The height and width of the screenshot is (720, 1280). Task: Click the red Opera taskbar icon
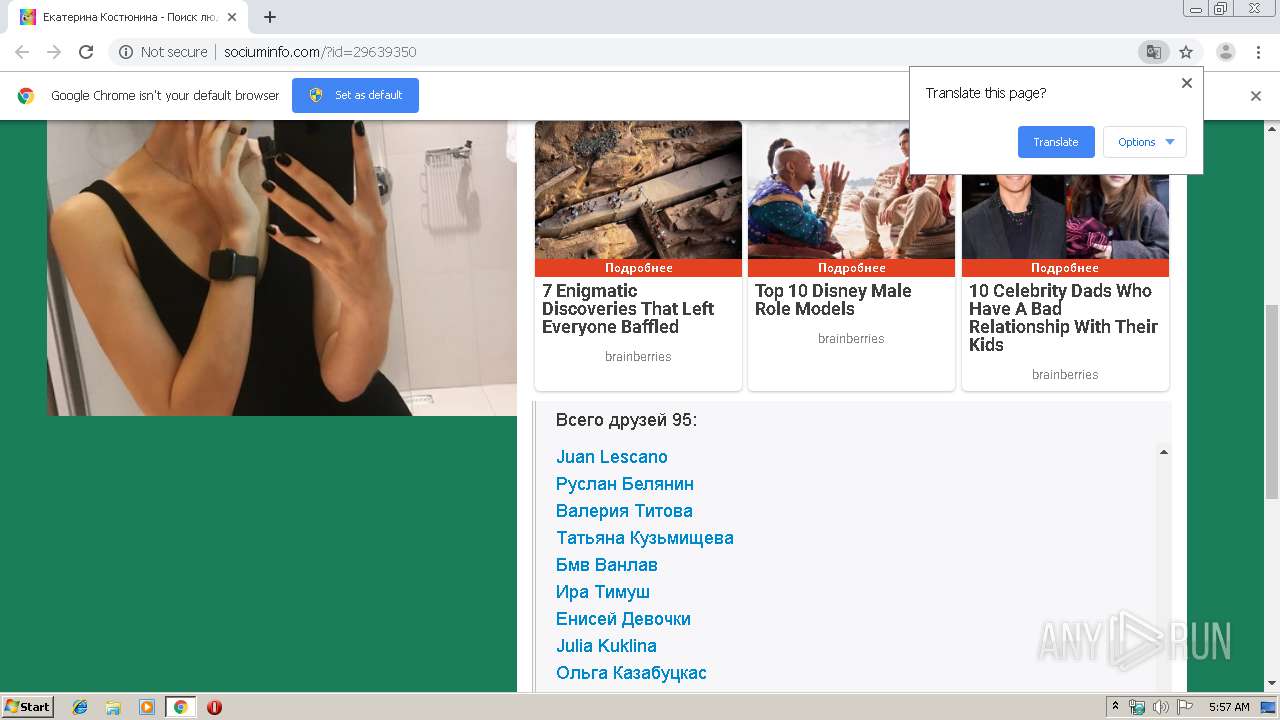(x=214, y=707)
